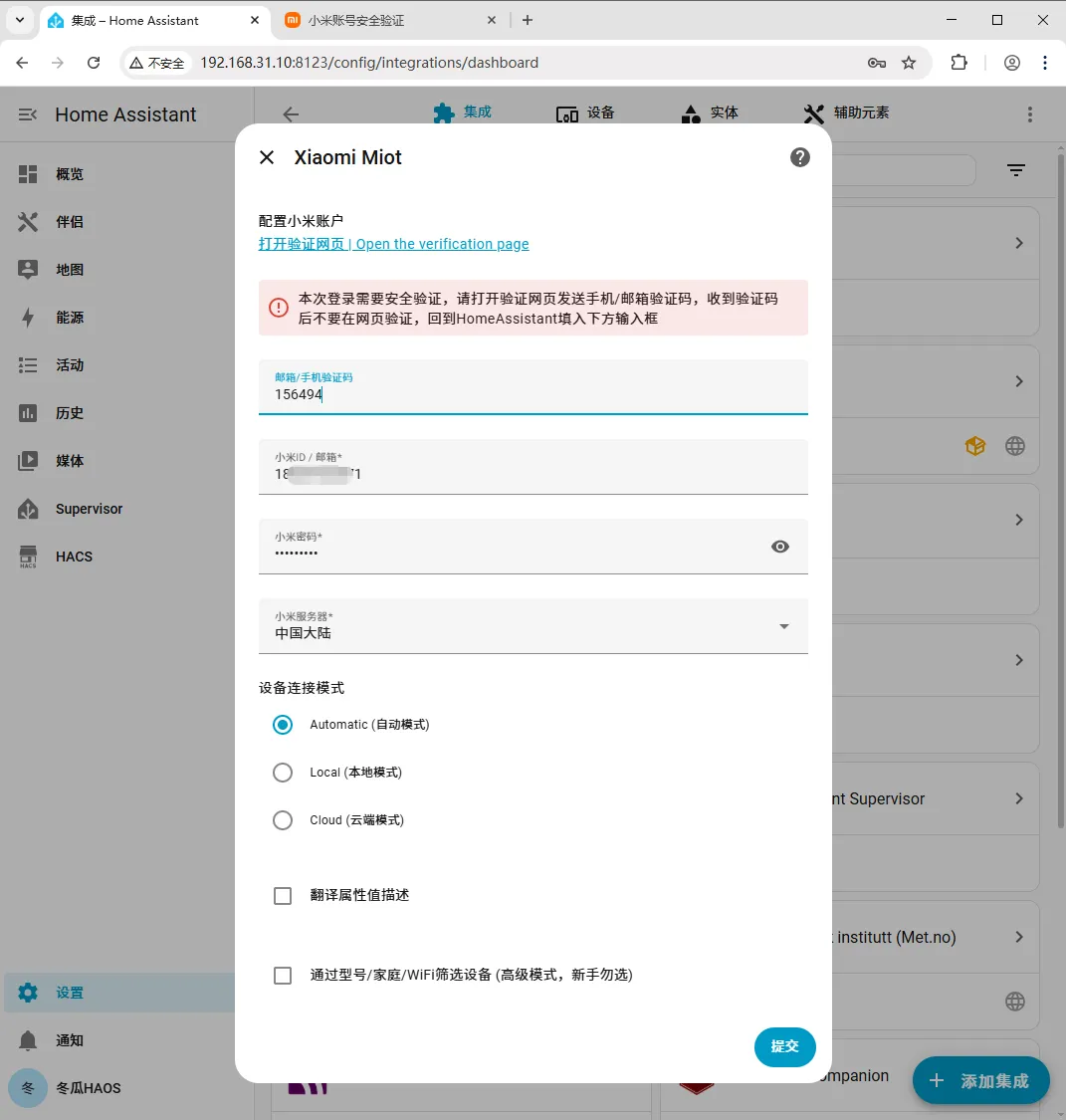
Task: Bookmark this page with the star icon
Action: [908, 63]
